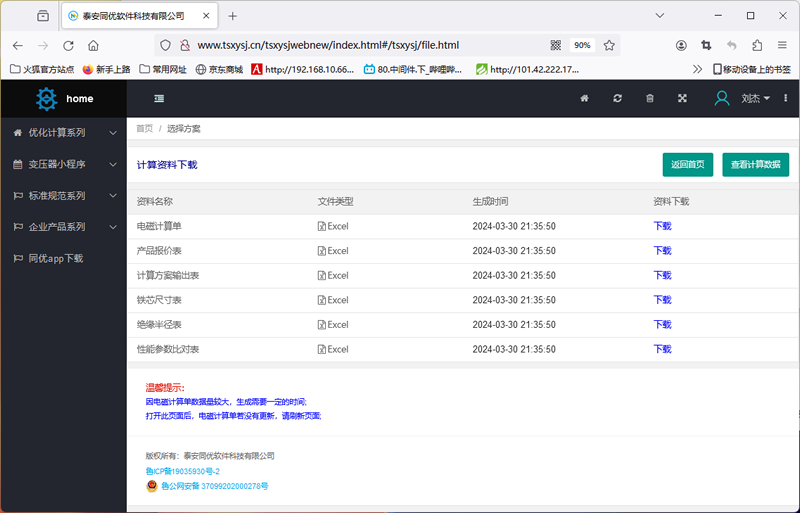This screenshot has height=513, width=800.
Task: Click the 返回首页 button
Action: click(x=688, y=164)
